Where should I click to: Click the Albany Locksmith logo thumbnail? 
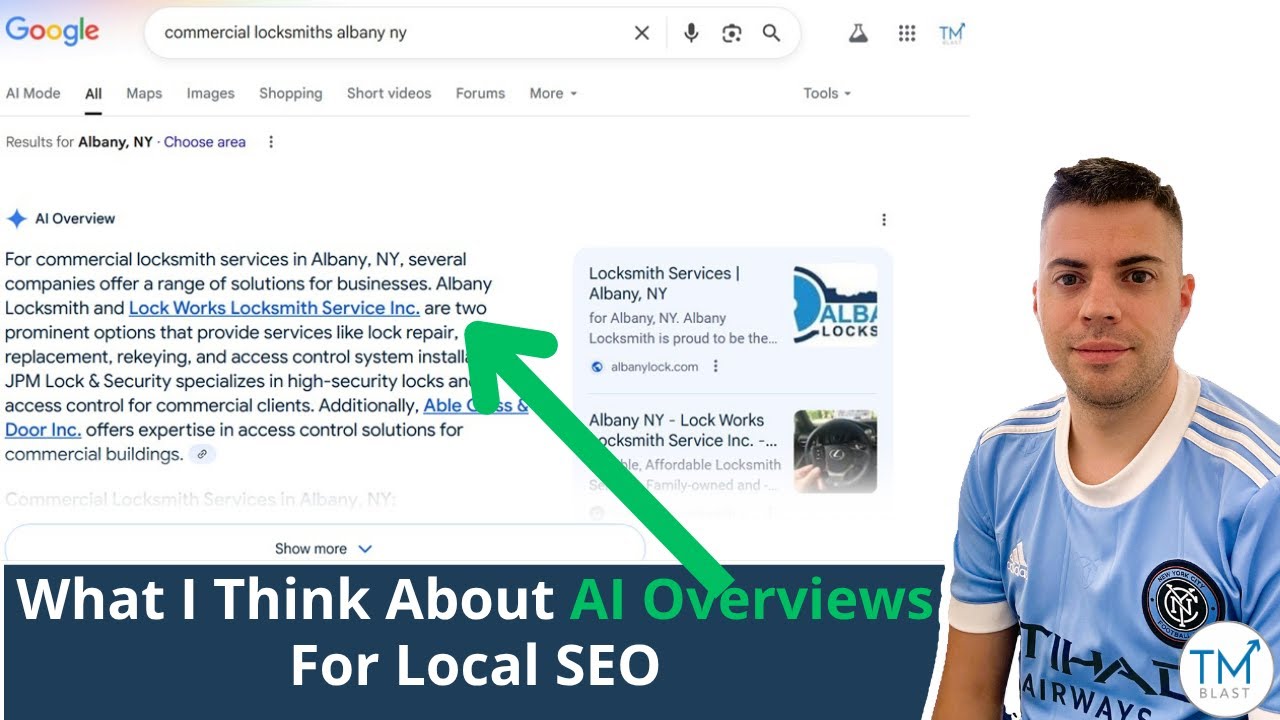coord(835,305)
